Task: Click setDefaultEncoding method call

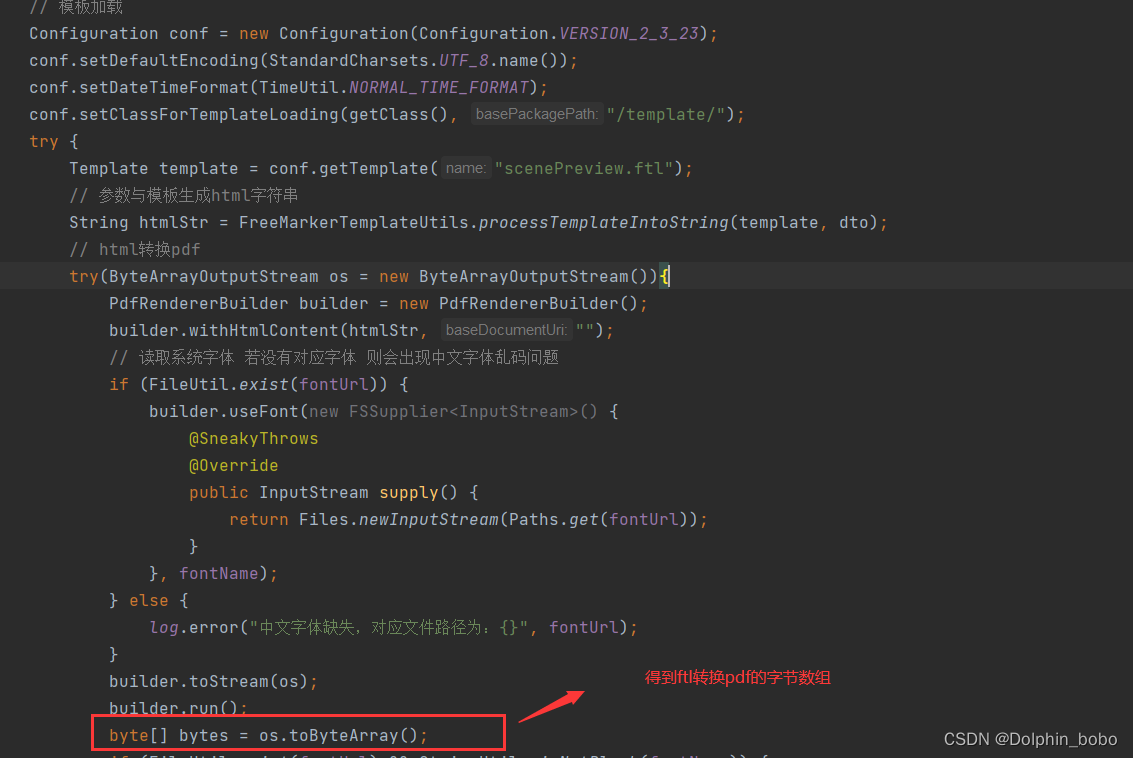Action: tap(168, 61)
